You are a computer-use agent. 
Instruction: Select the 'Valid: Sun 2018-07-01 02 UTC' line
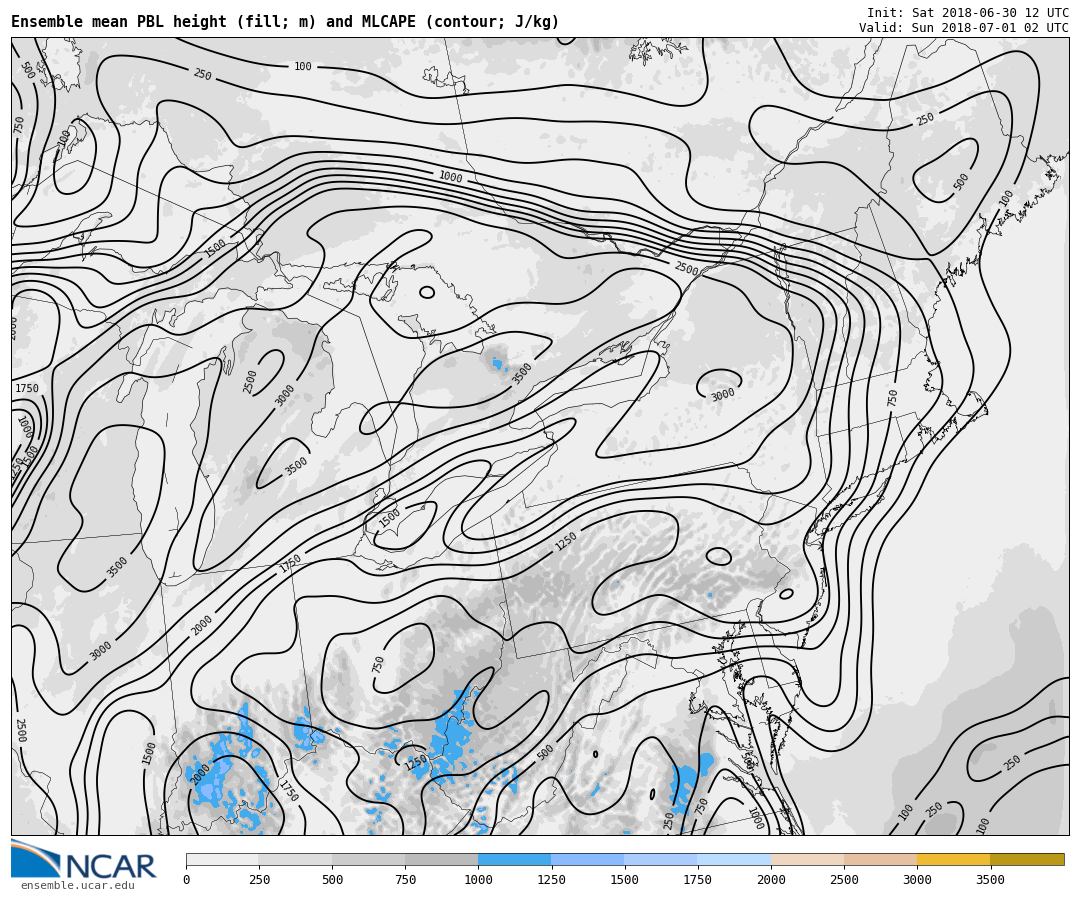click(964, 28)
